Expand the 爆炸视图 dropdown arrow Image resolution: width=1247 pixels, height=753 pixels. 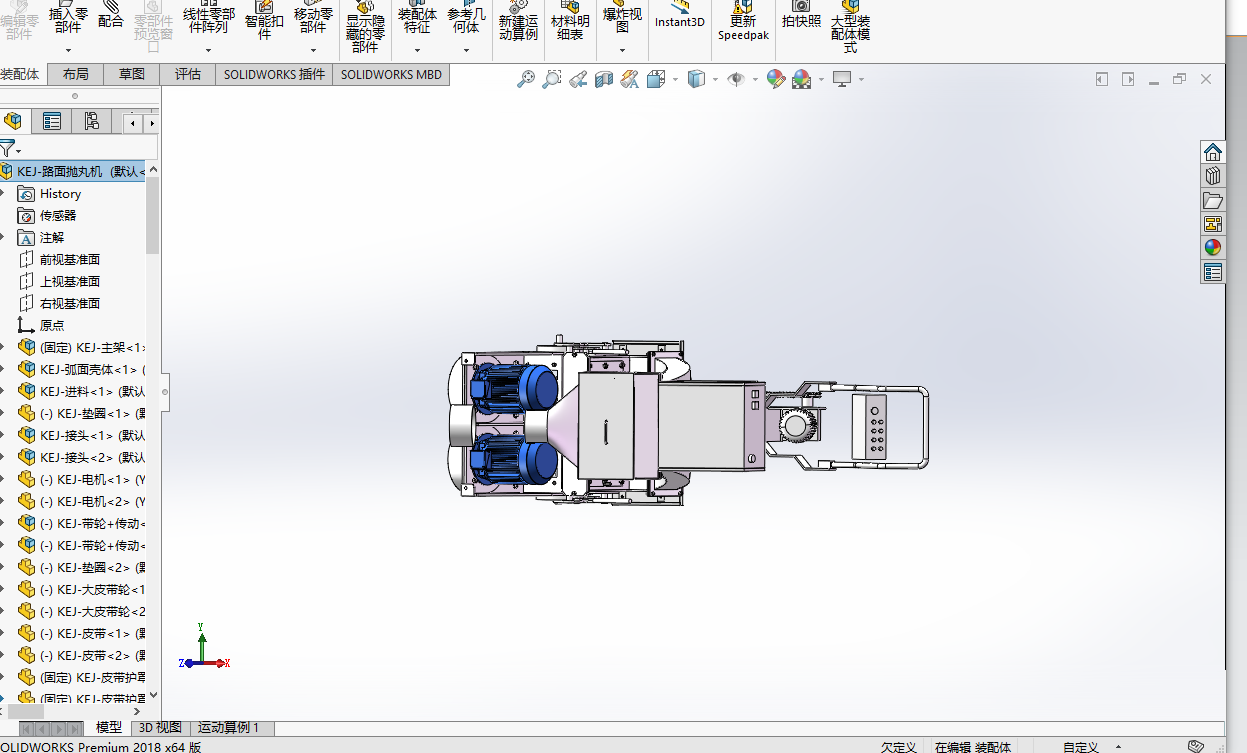(622, 50)
